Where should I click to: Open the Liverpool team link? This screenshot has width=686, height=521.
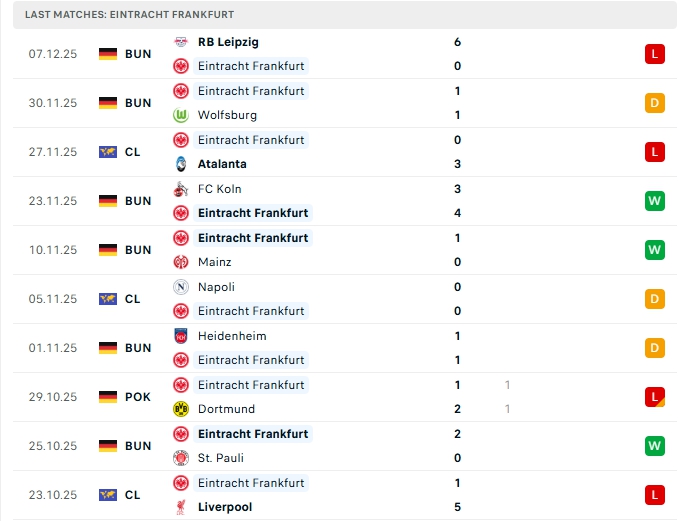tap(225, 507)
